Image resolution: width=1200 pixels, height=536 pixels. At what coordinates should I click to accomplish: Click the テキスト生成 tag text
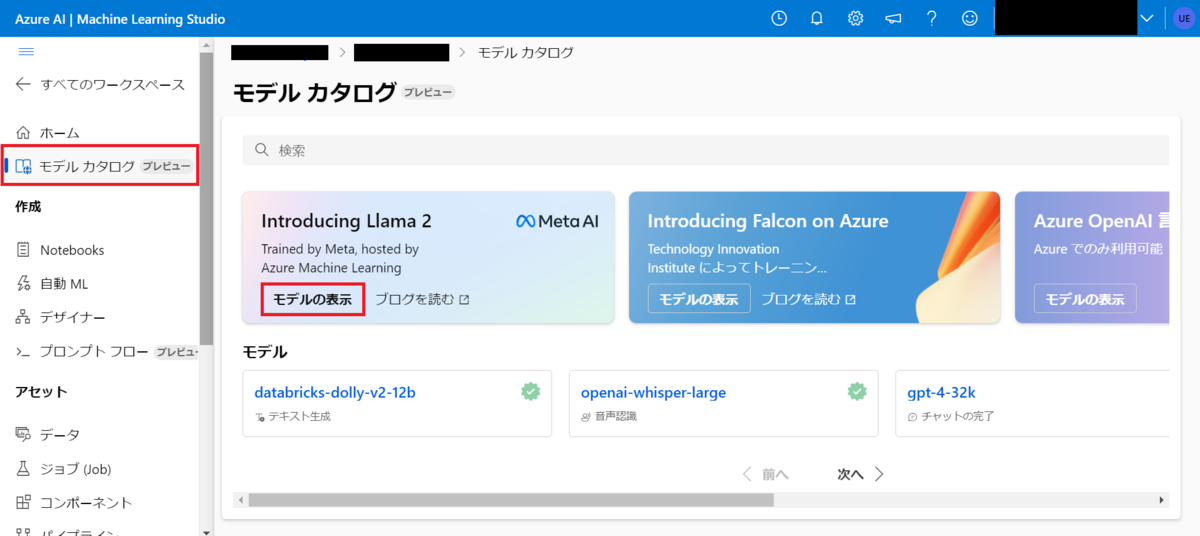pyautogui.click(x=299, y=416)
